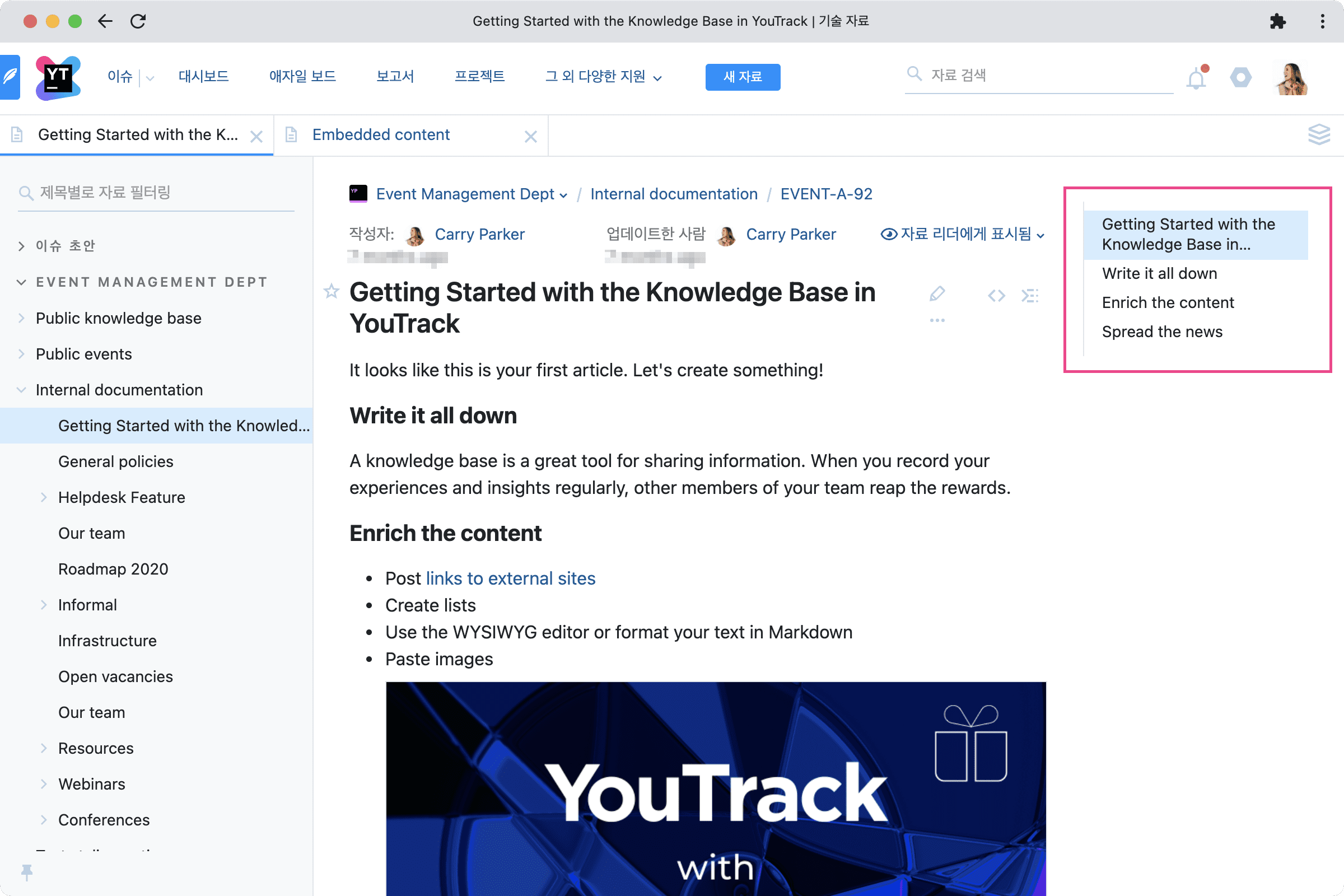Open 프로젝트 menu
1344x896 pixels.
(x=479, y=77)
